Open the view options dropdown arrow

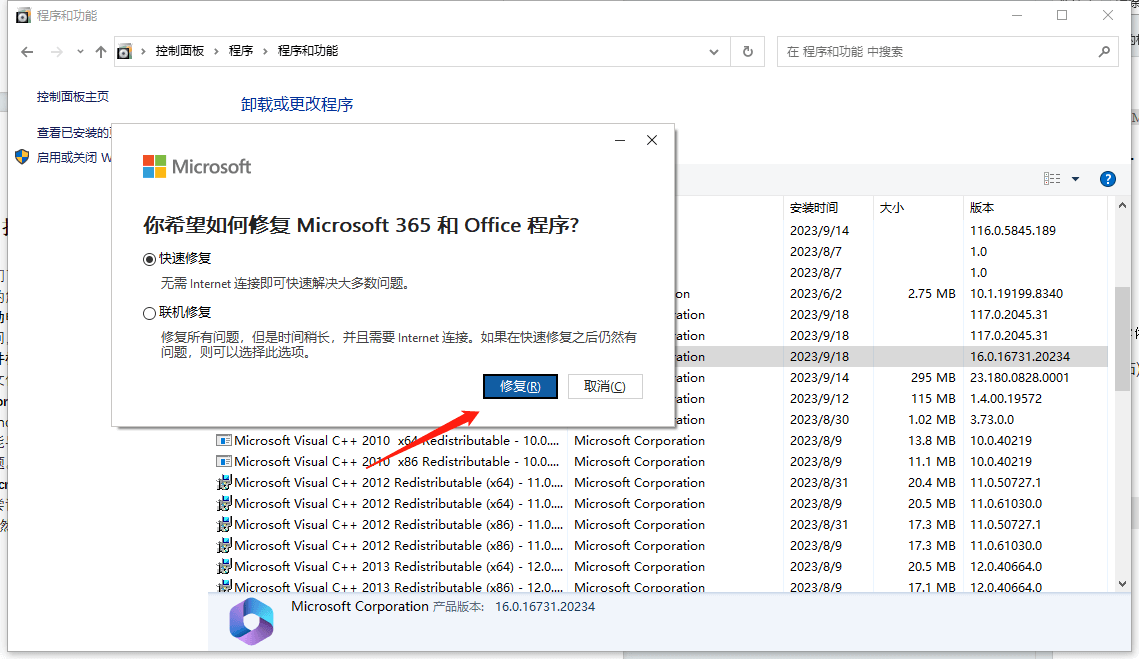(x=1076, y=179)
